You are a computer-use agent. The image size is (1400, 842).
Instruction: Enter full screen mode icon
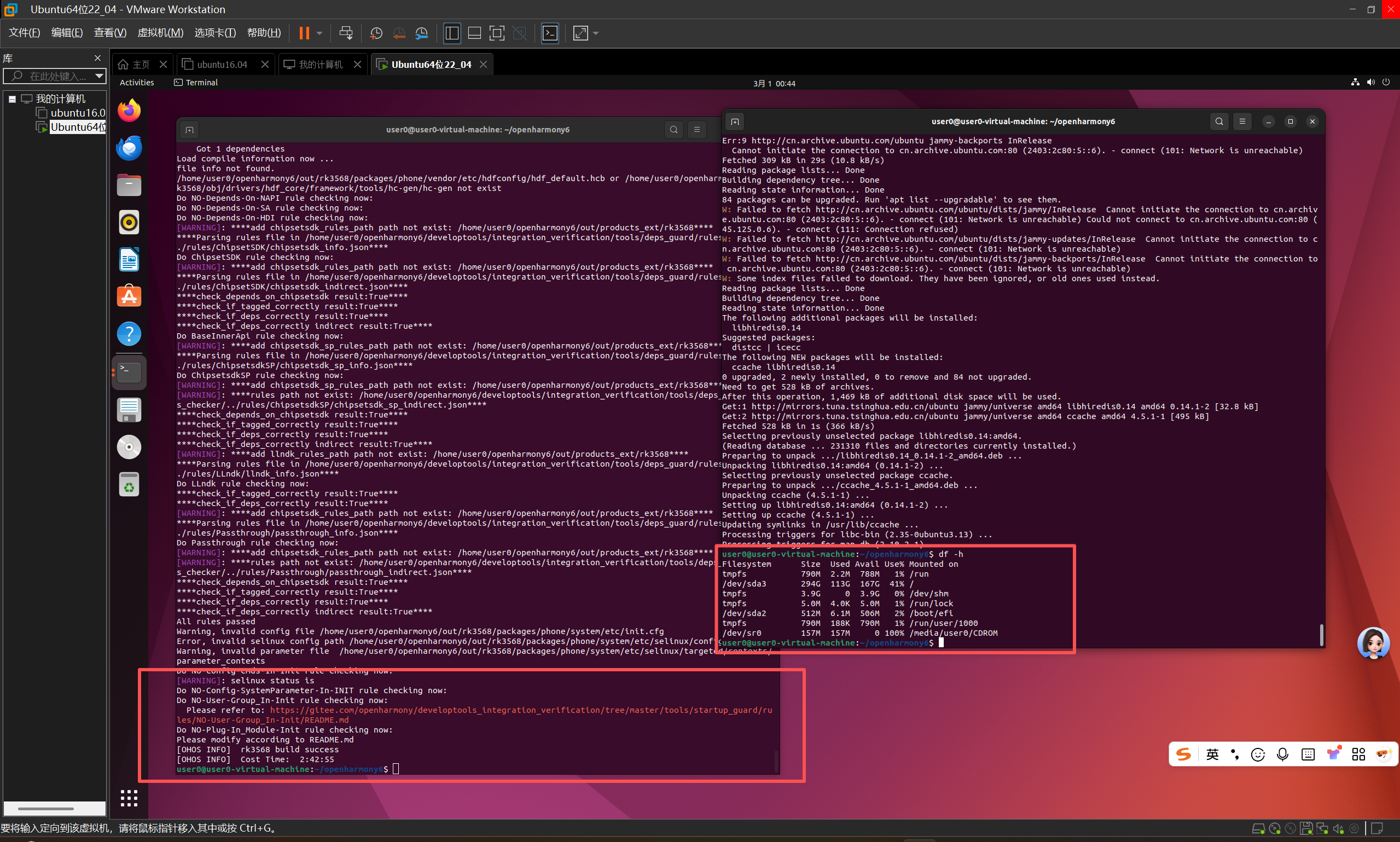tap(496, 33)
